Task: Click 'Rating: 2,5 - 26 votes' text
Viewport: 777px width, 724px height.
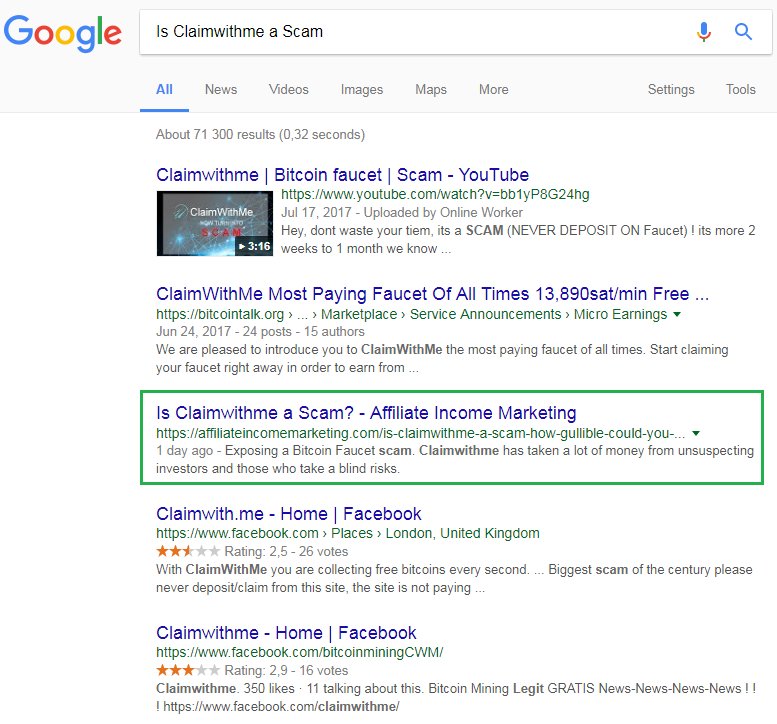Action: [x=286, y=552]
